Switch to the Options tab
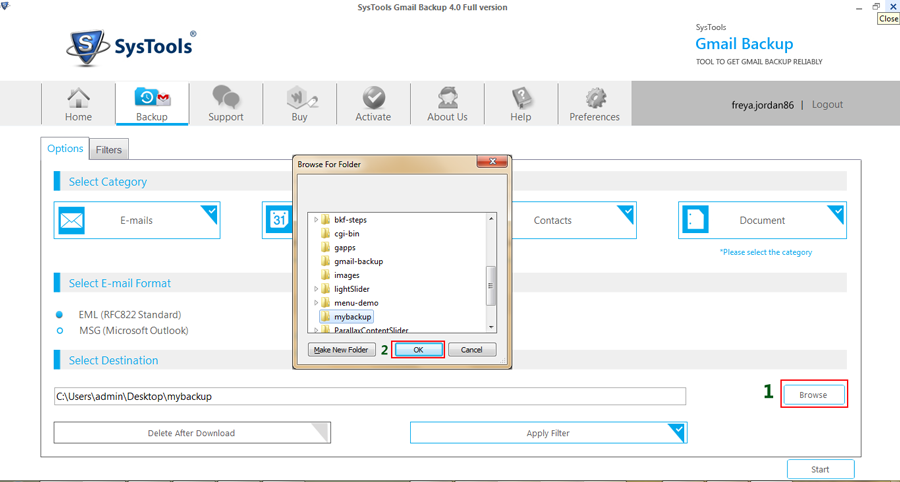Image resolution: width=900 pixels, height=482 pixels. 65,149
